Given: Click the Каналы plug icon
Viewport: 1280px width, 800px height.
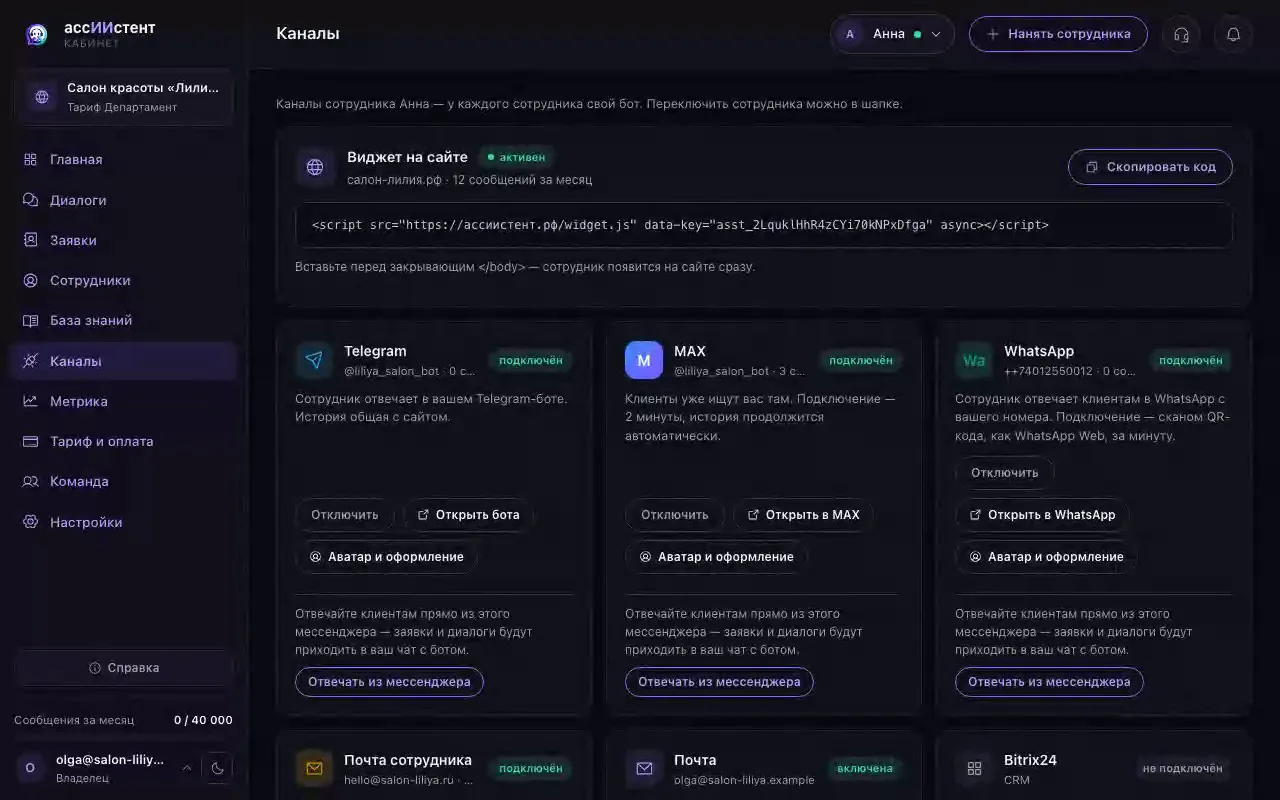Looking at the screenshot, I should 30,361.
